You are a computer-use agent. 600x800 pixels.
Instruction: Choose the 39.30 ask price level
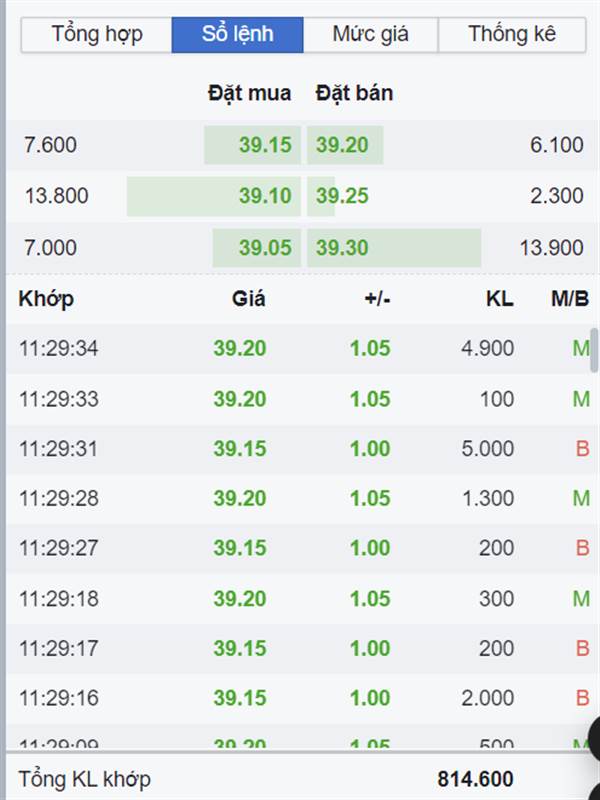(x=342, y=248)
